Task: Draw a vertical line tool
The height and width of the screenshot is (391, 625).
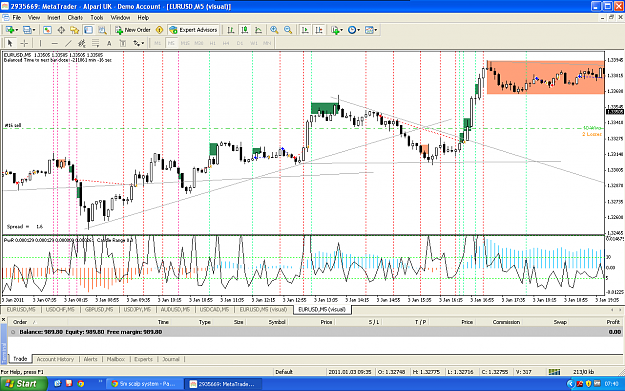Action: (x=40, y=43)
